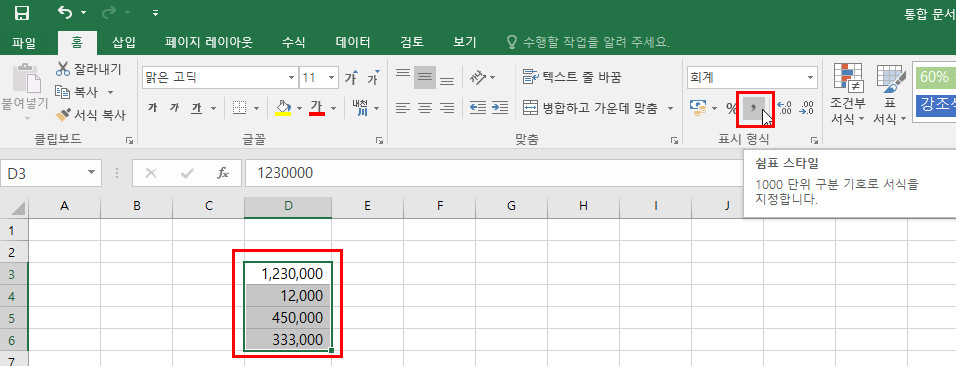Image resolution: width=956 pixels, height=366 pixels.
Task: Activate the 서식 복사 format painter
Action: [x=90, y=115]
